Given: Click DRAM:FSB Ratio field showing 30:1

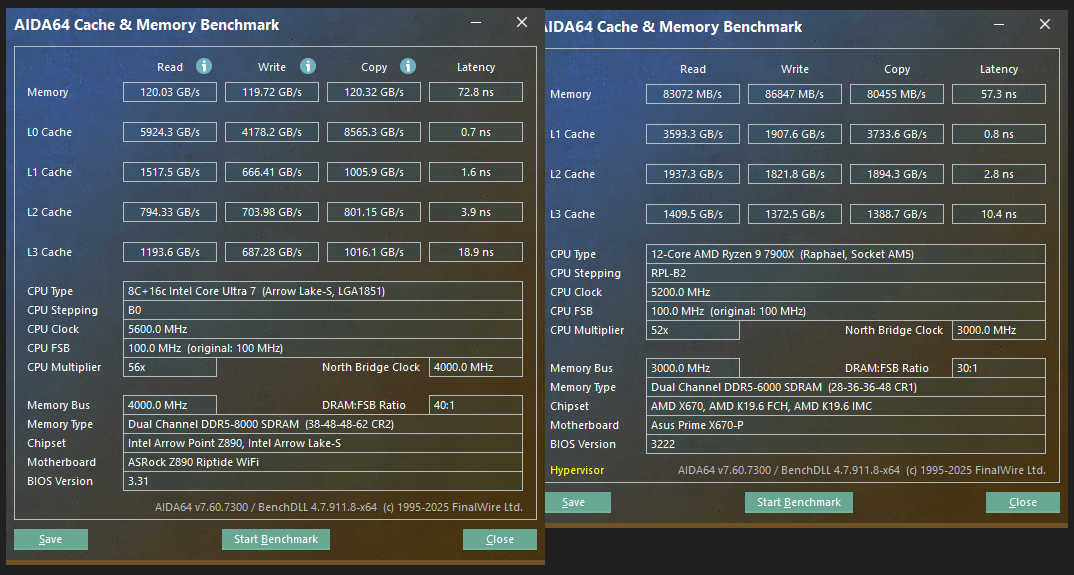Looking at the screenshot, I should point(999,368).
